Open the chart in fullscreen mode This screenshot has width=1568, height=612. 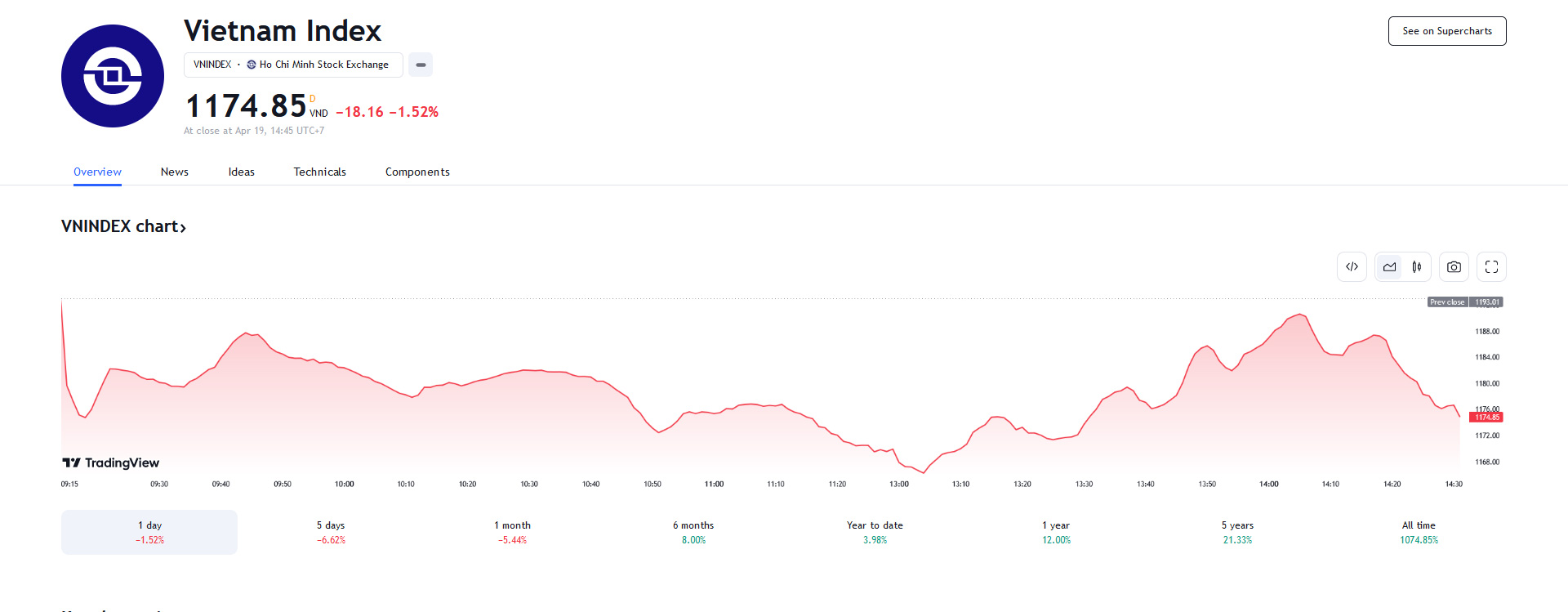[1491, 267]
